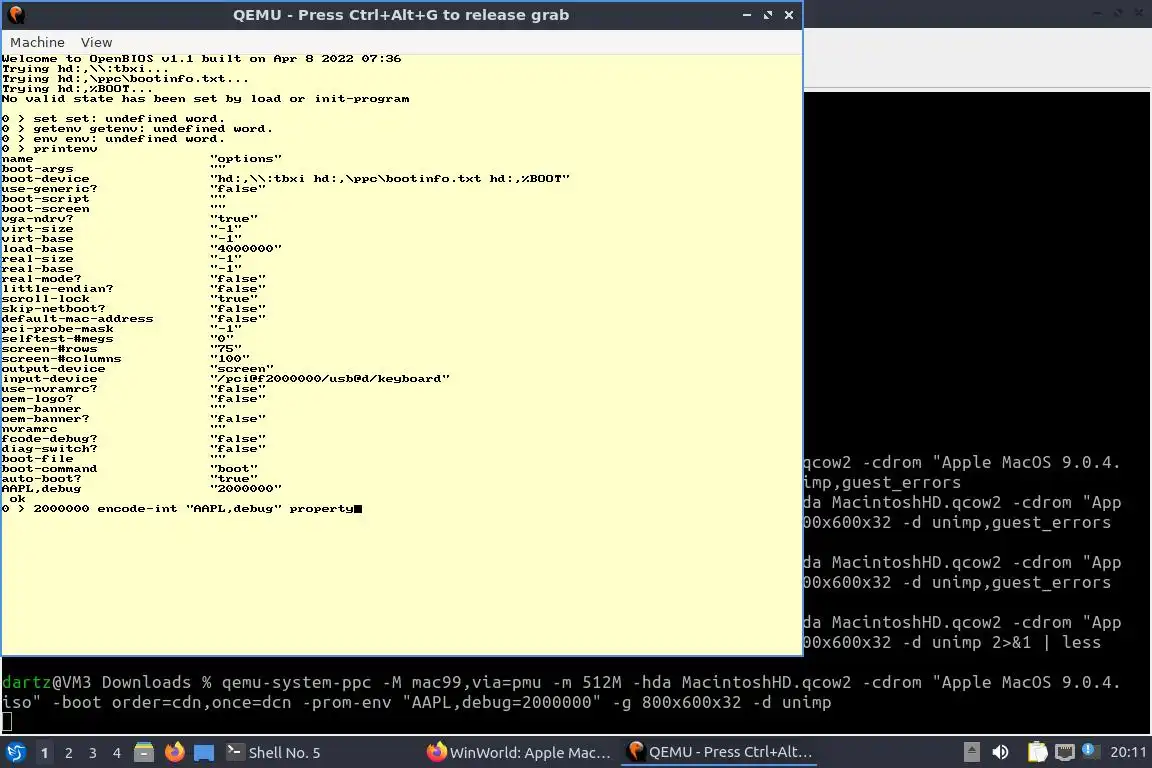Click the 'boot-args' variable name
1152x768 pixels.
click(37, 168)
